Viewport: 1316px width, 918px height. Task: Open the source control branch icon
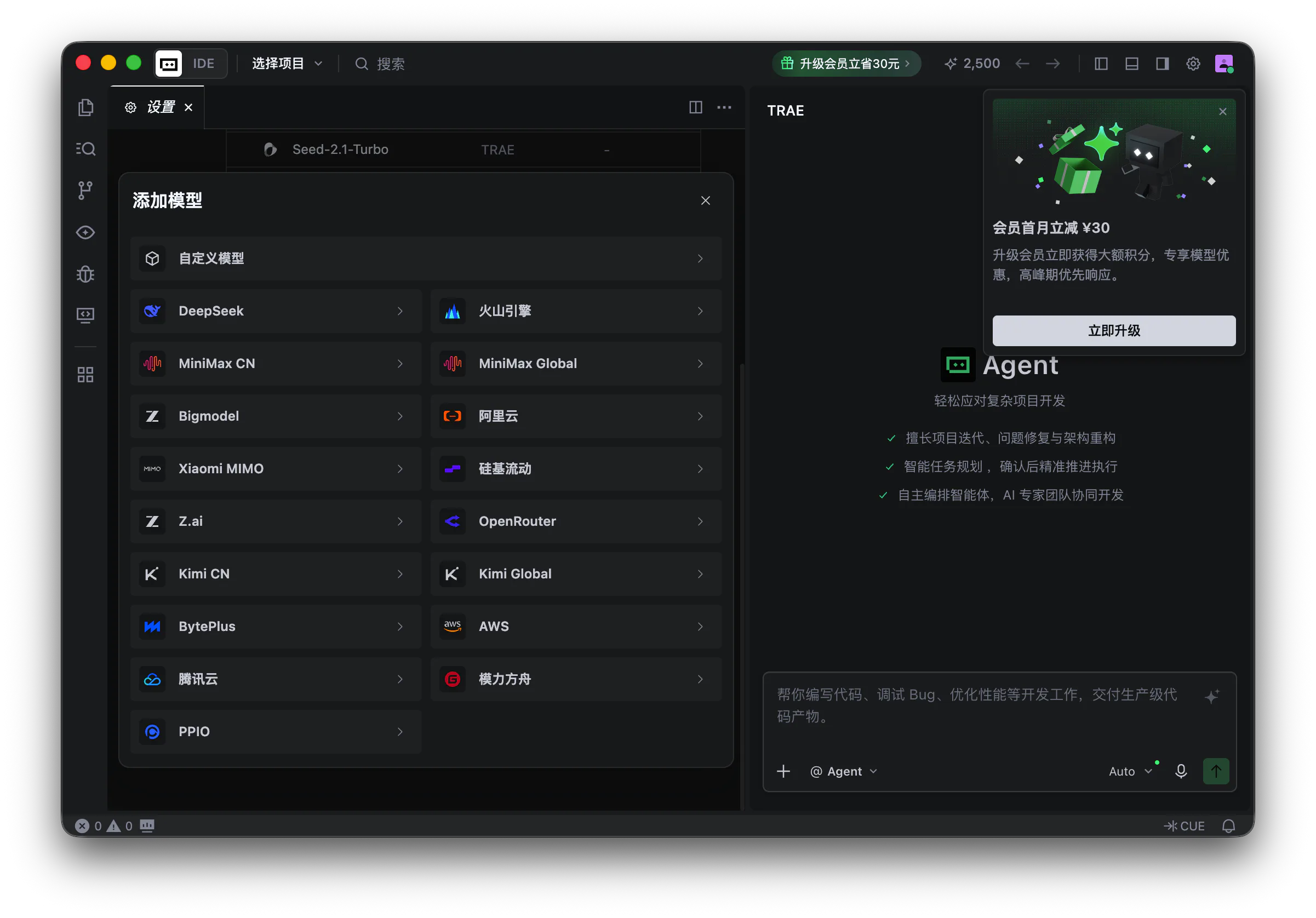[85, 190]
